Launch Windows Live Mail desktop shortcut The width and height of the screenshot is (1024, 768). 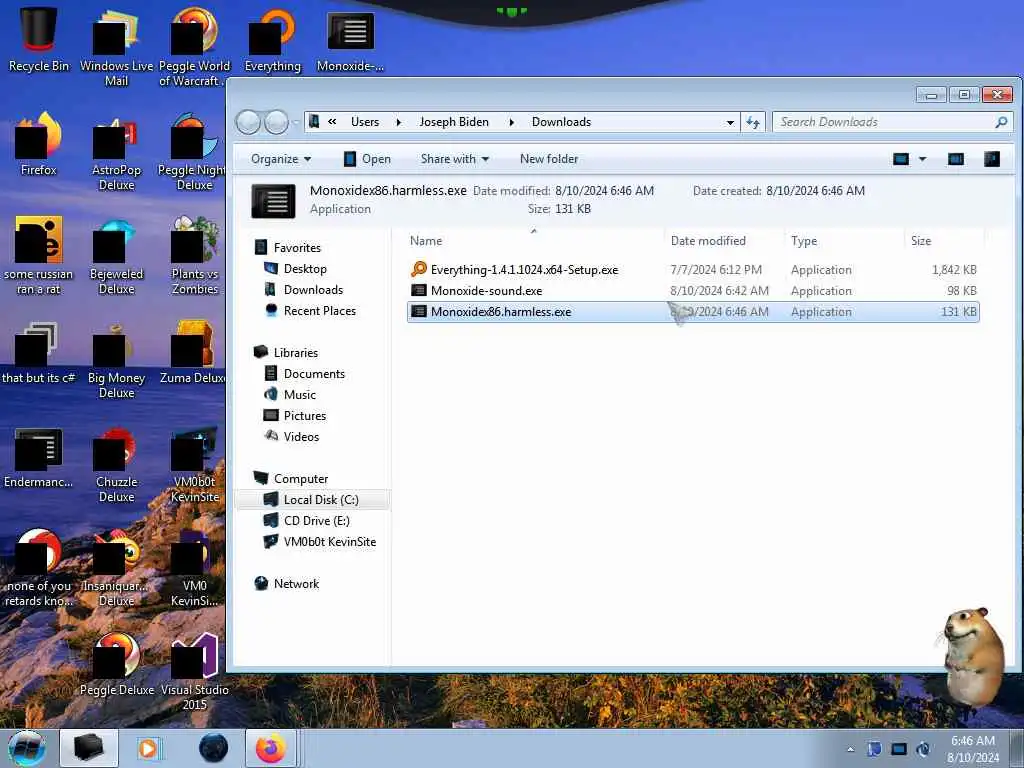coord(116,46)
